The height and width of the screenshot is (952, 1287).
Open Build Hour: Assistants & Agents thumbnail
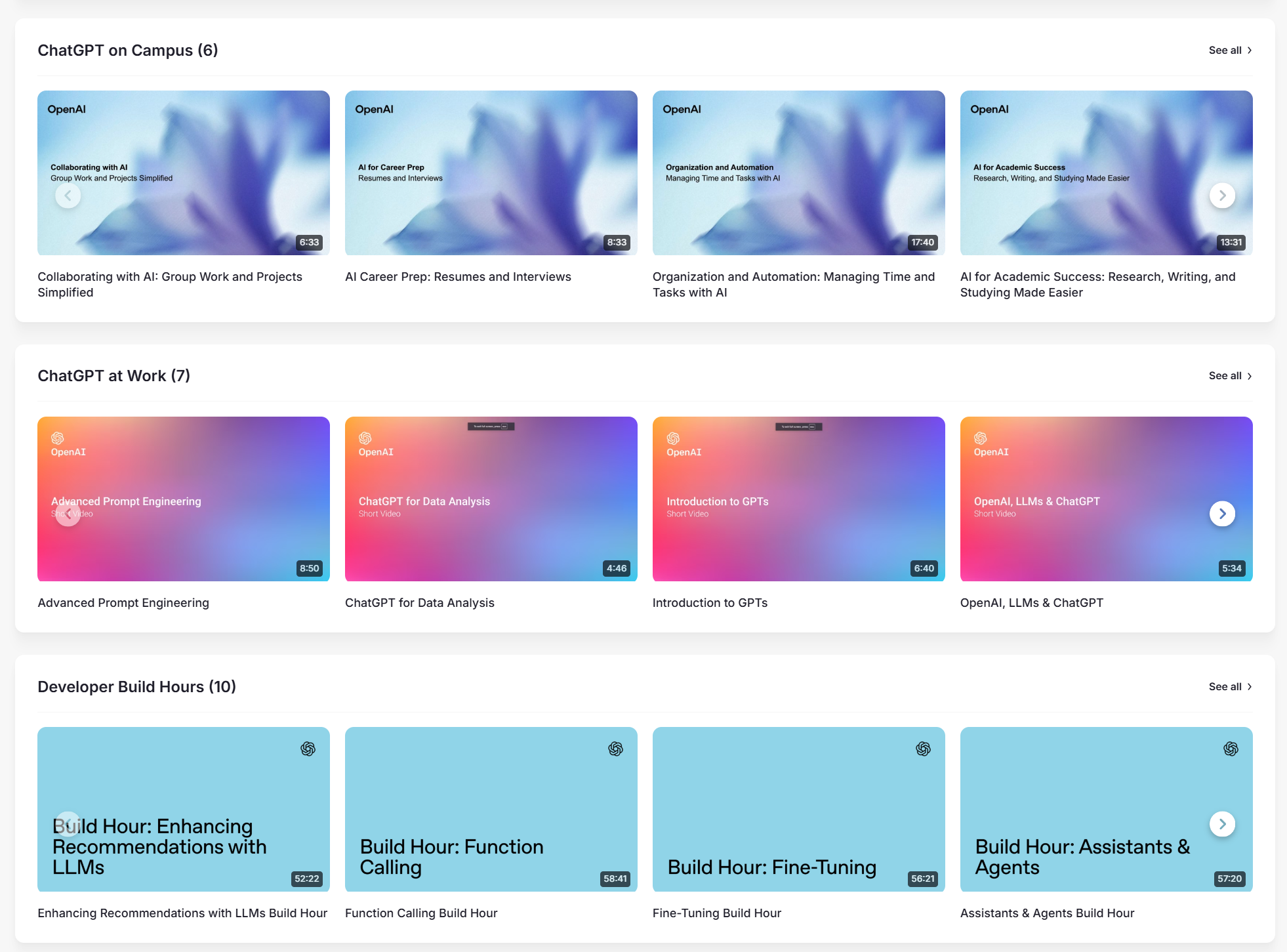click(1107, 809)
